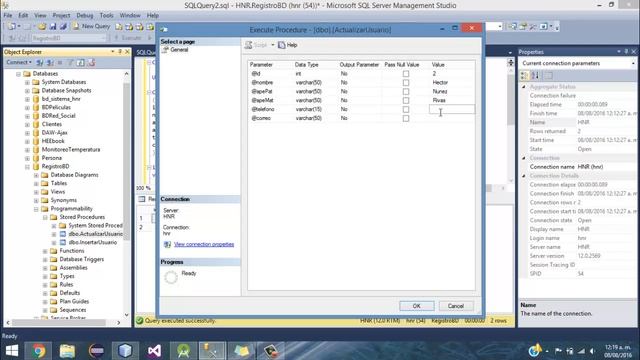Screen dimensions: 640x360
Task: Collapse the RegistroBD database node
Action: [x=27, y=167]
